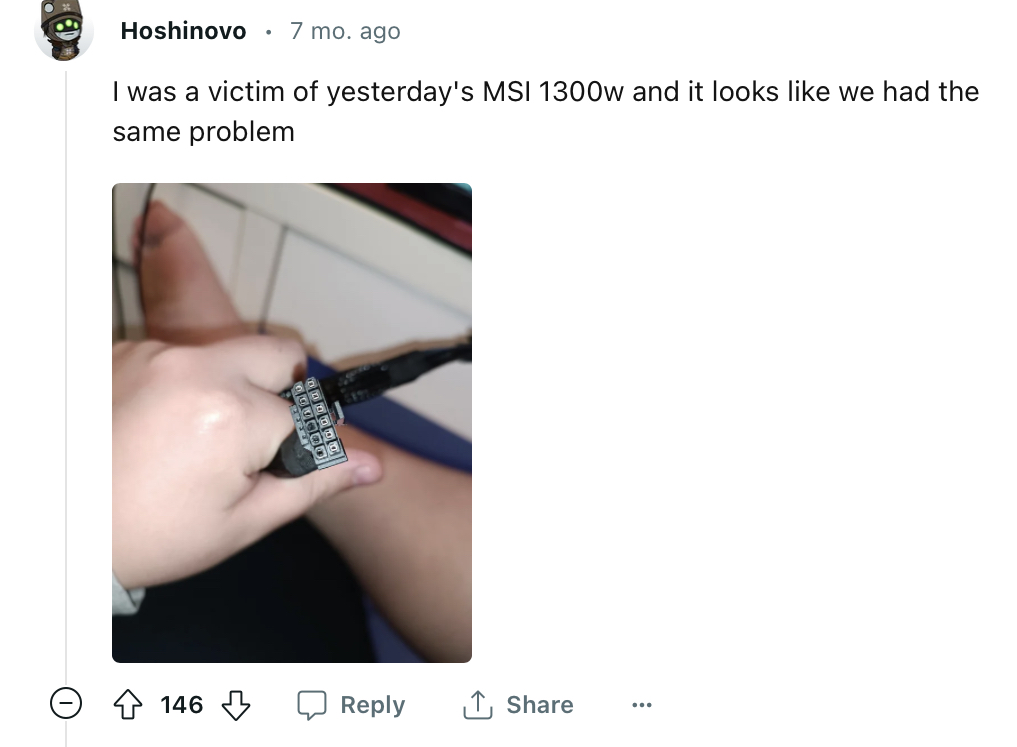1017x747 pixels.
Task: Click the Reply label
Action: pos(372,705)
